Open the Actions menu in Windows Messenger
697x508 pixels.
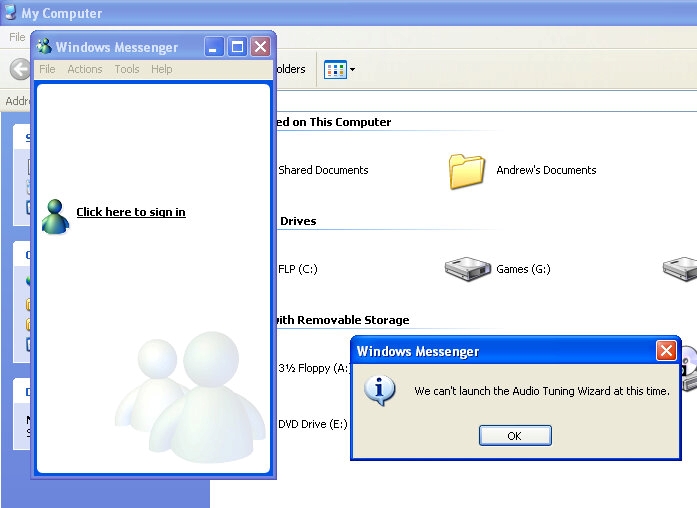click(85, 69)
